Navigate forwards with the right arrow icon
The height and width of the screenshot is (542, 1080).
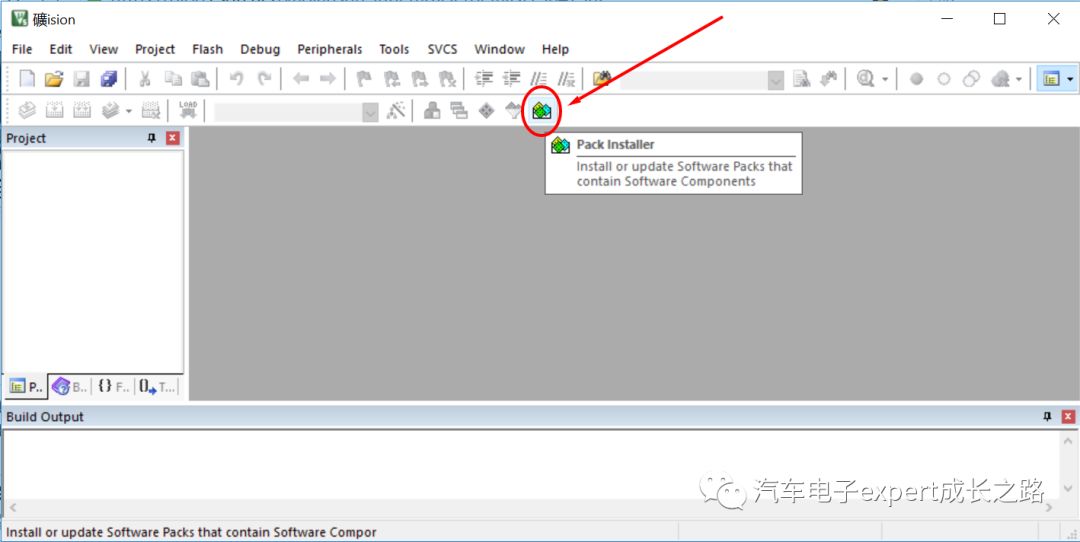(x=328, y=79)
